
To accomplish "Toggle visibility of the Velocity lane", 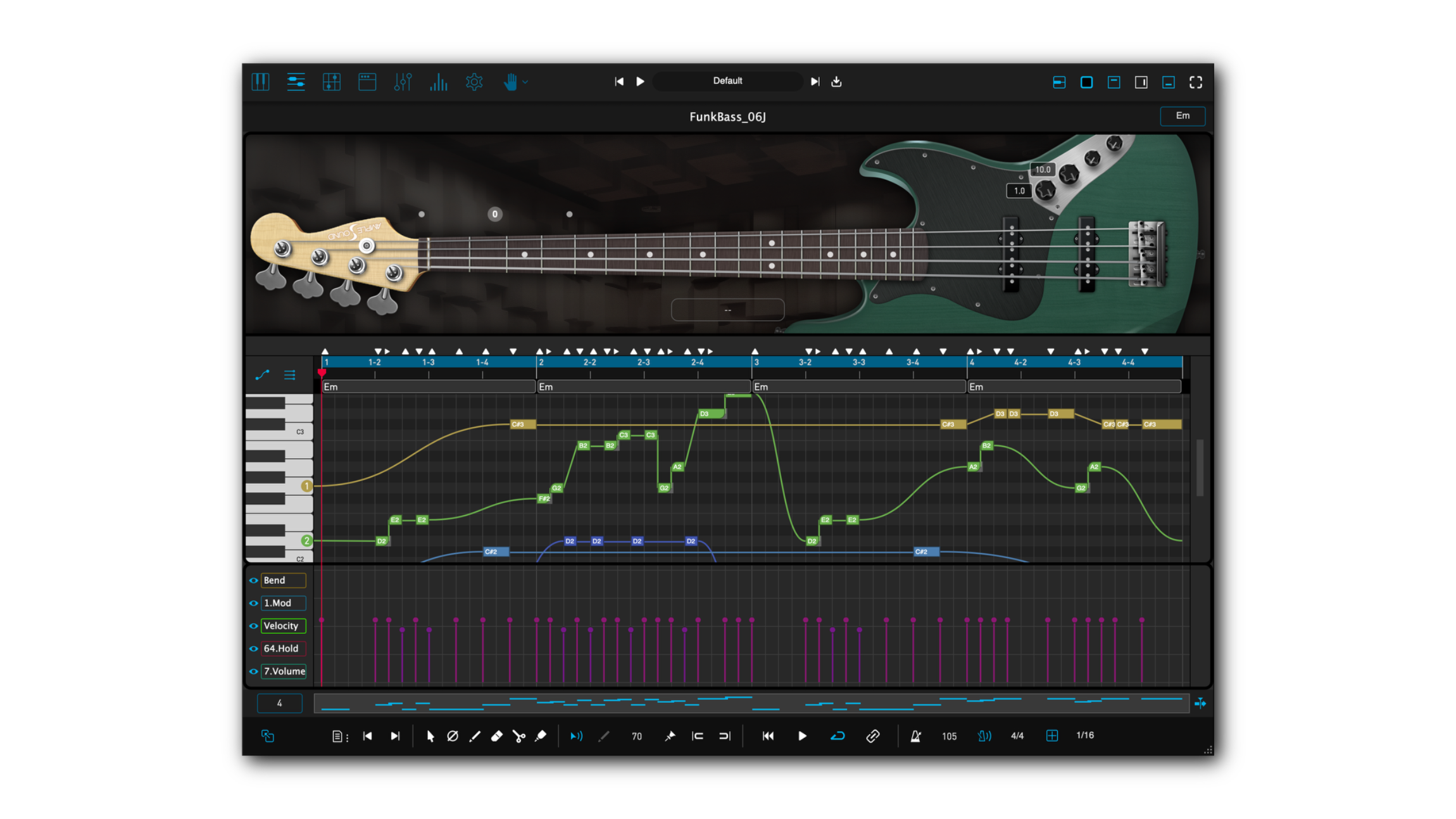I will [253, 626].
